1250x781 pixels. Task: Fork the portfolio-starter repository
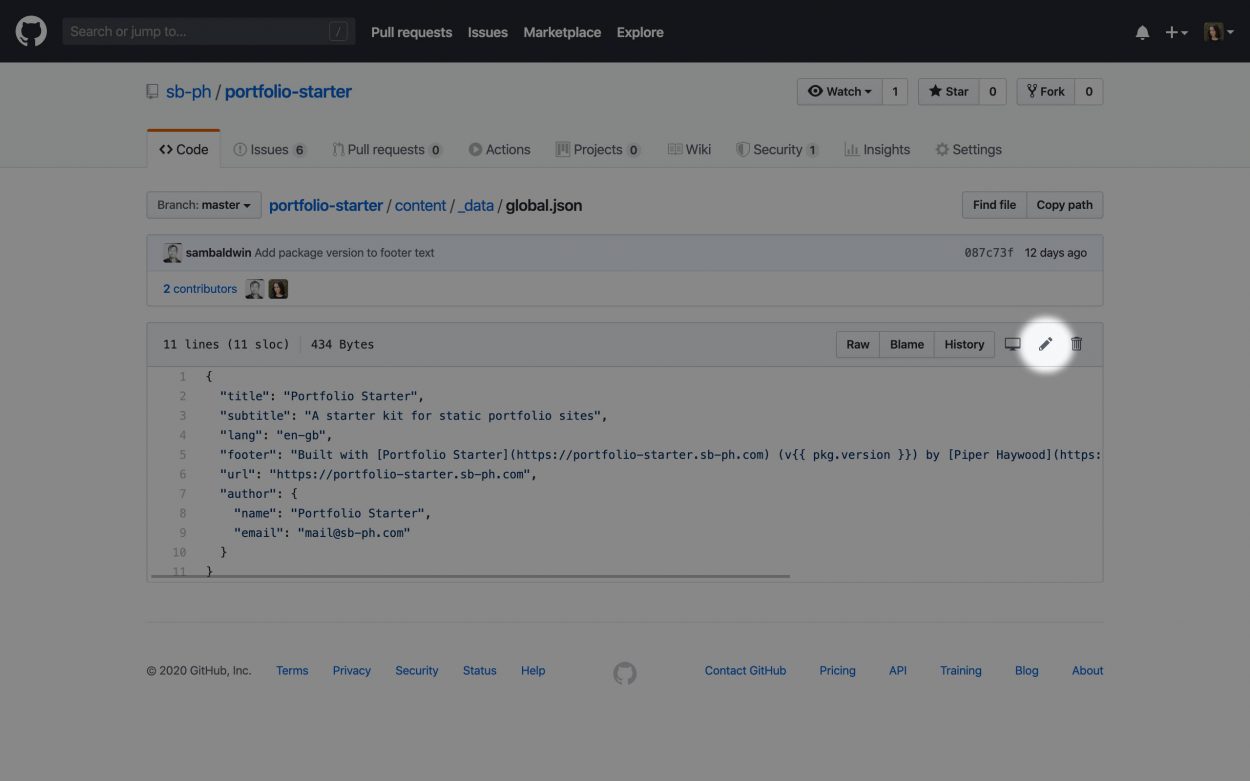[x=1046, y=91]
